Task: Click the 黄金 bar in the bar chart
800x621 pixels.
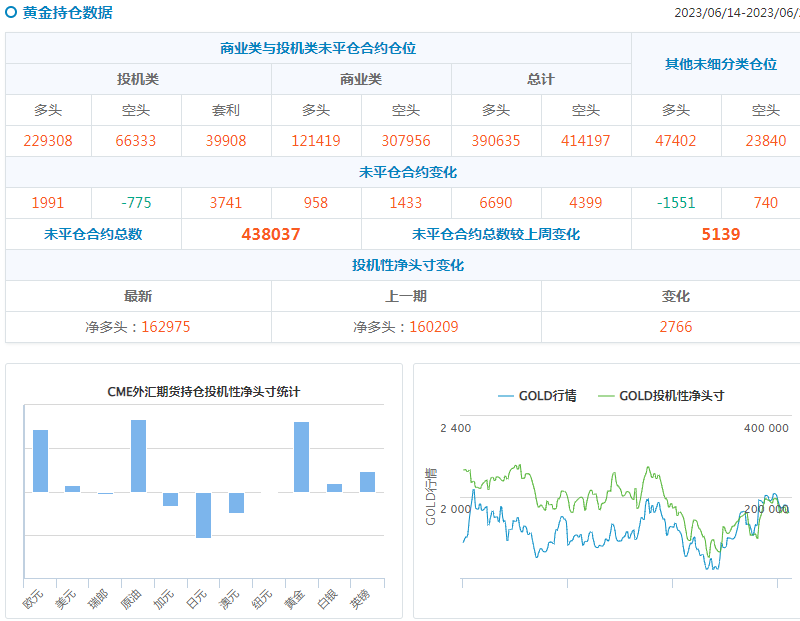Action: point(301,457)
